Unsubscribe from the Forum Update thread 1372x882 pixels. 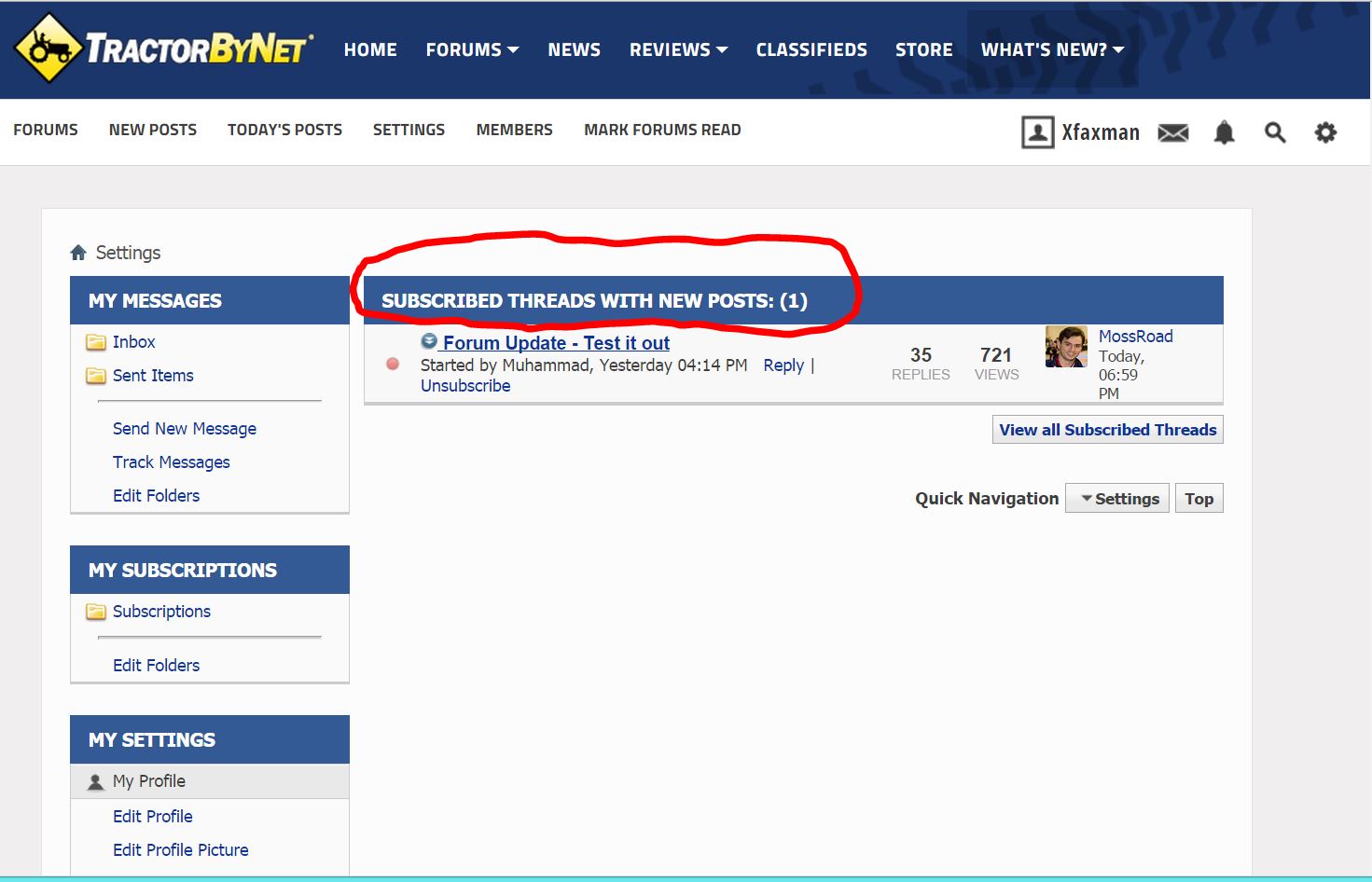point(465,386)
